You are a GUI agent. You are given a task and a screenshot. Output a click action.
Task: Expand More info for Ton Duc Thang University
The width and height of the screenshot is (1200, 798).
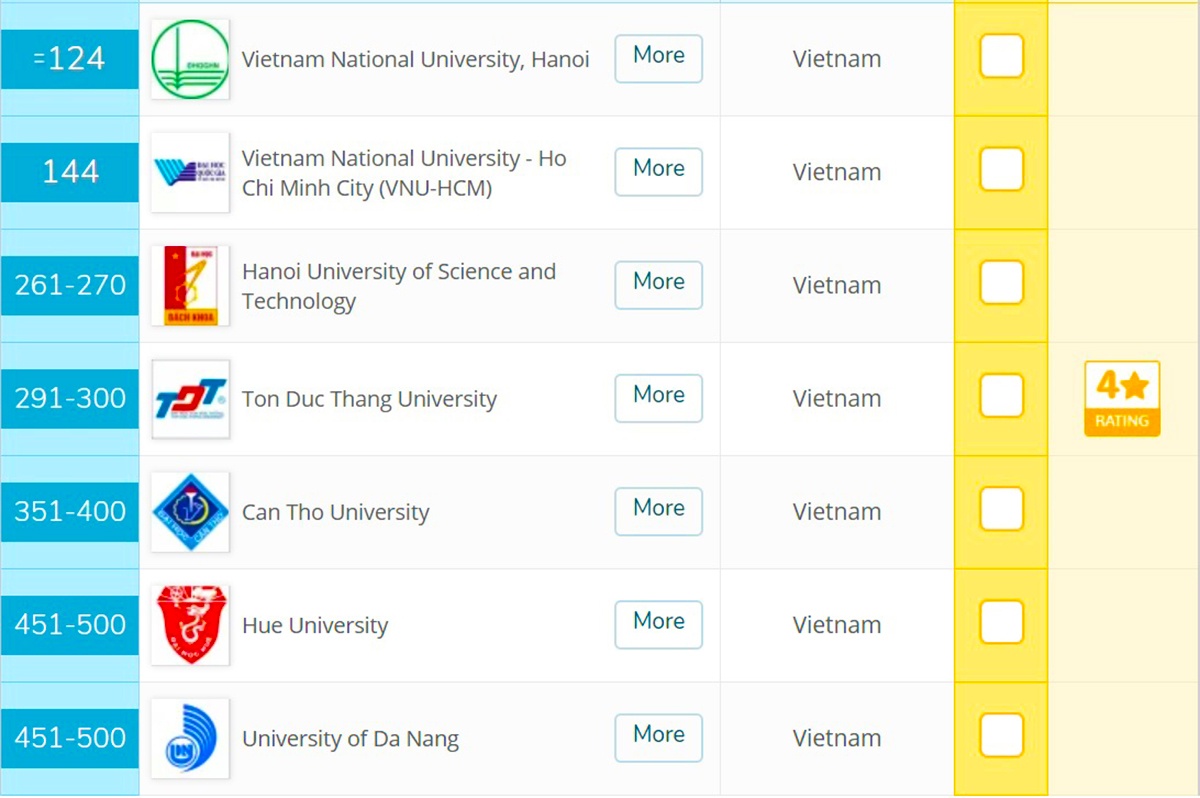pyautogui.click(x=658, y=397)
